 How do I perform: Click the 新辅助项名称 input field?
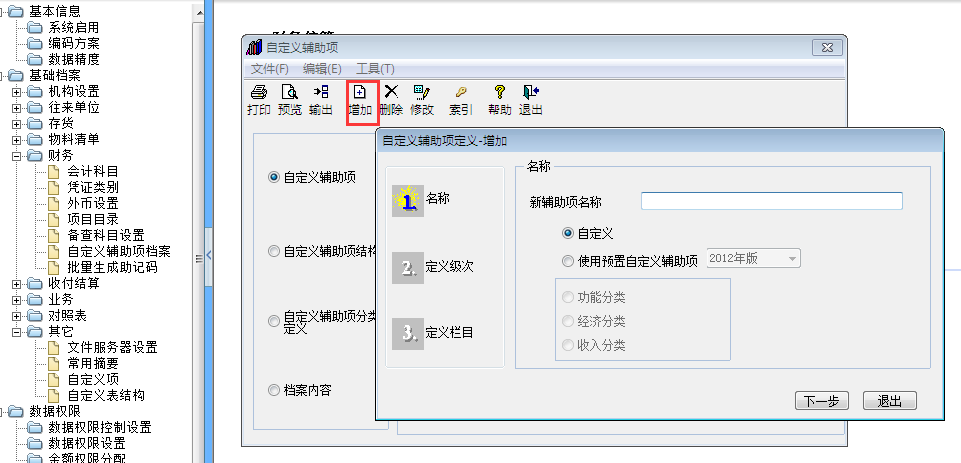[x=772, y=201]
